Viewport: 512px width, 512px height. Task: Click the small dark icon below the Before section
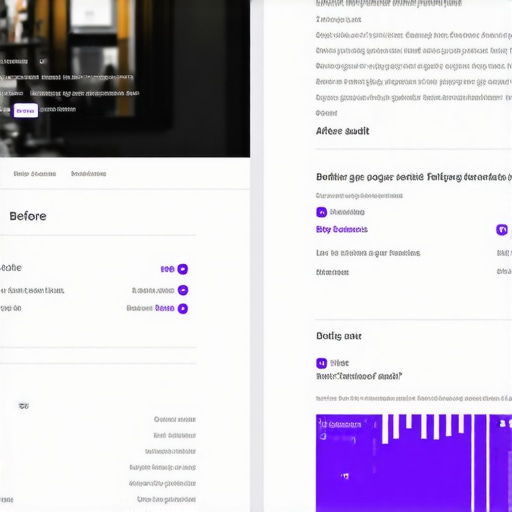[x=24, y=406]
